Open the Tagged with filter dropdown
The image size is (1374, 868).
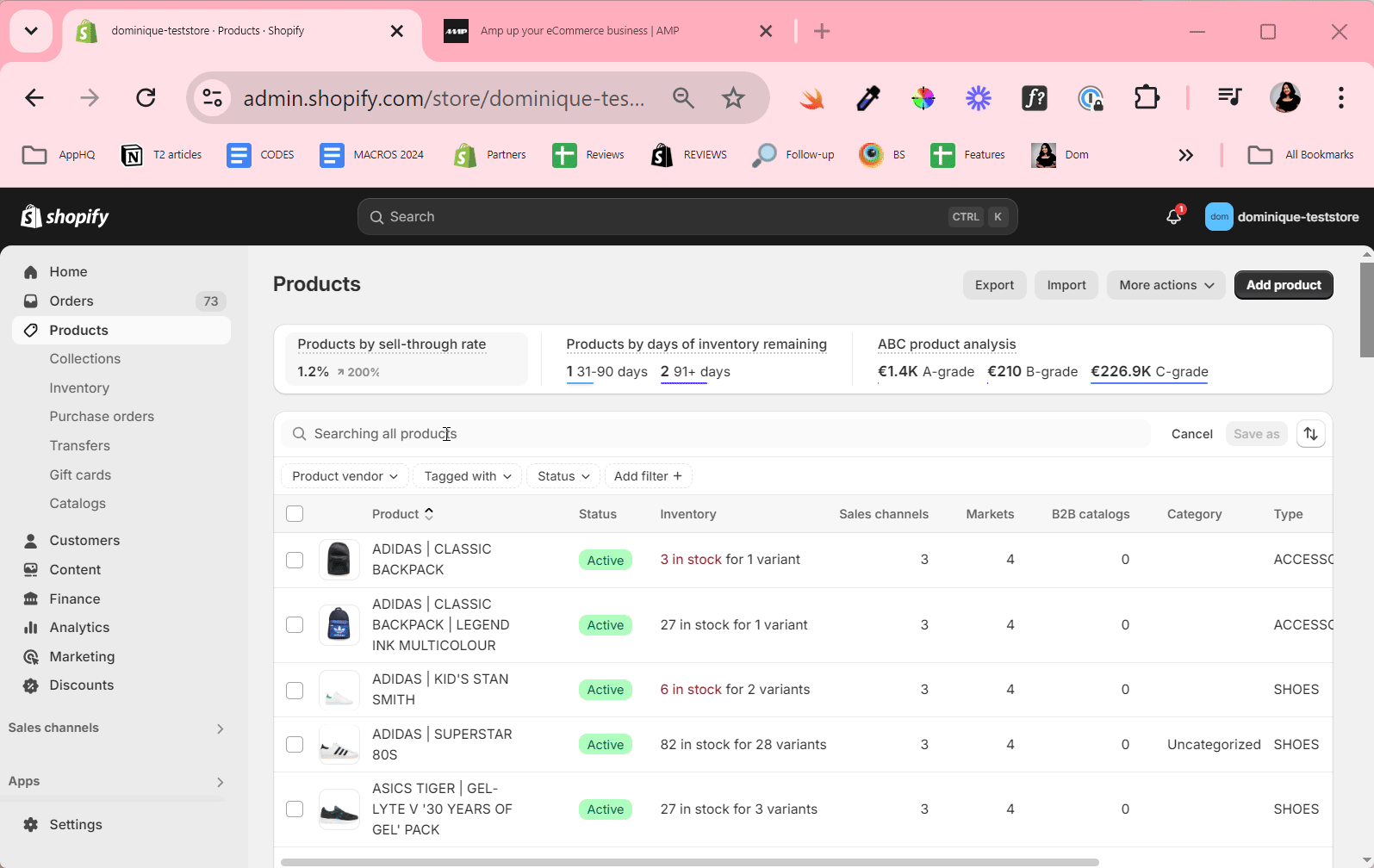point(467,476)
